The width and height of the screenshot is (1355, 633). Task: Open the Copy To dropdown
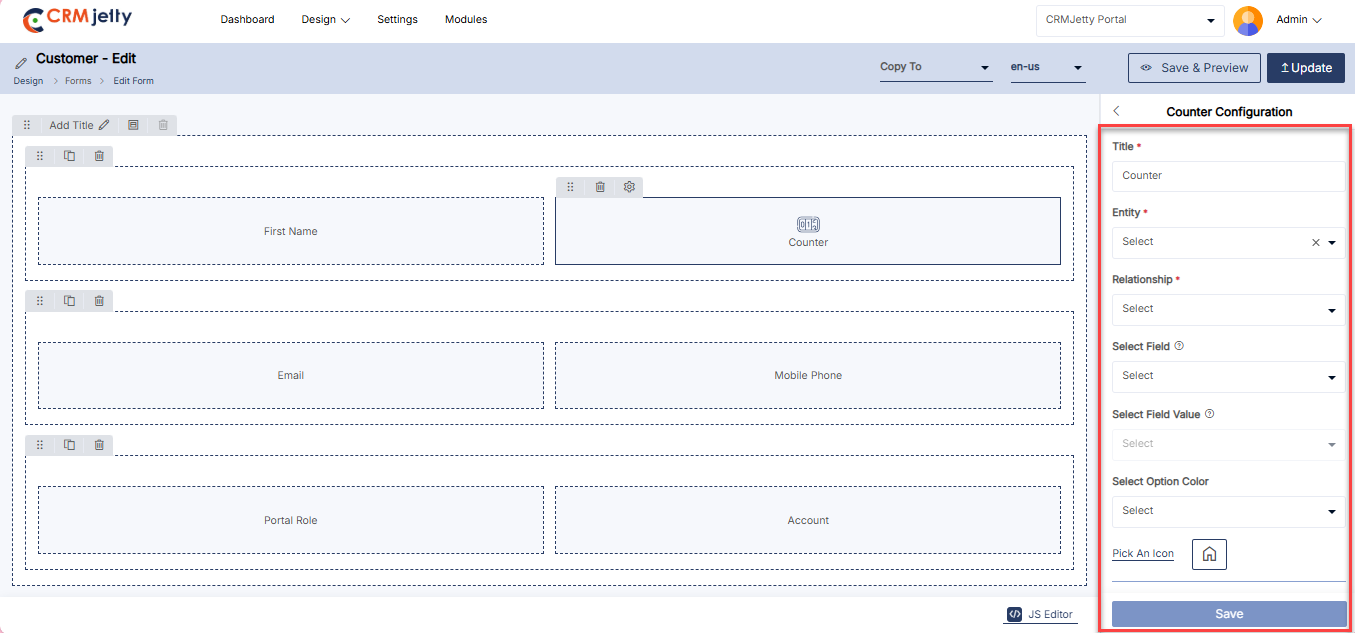click(x=935, y=67)
